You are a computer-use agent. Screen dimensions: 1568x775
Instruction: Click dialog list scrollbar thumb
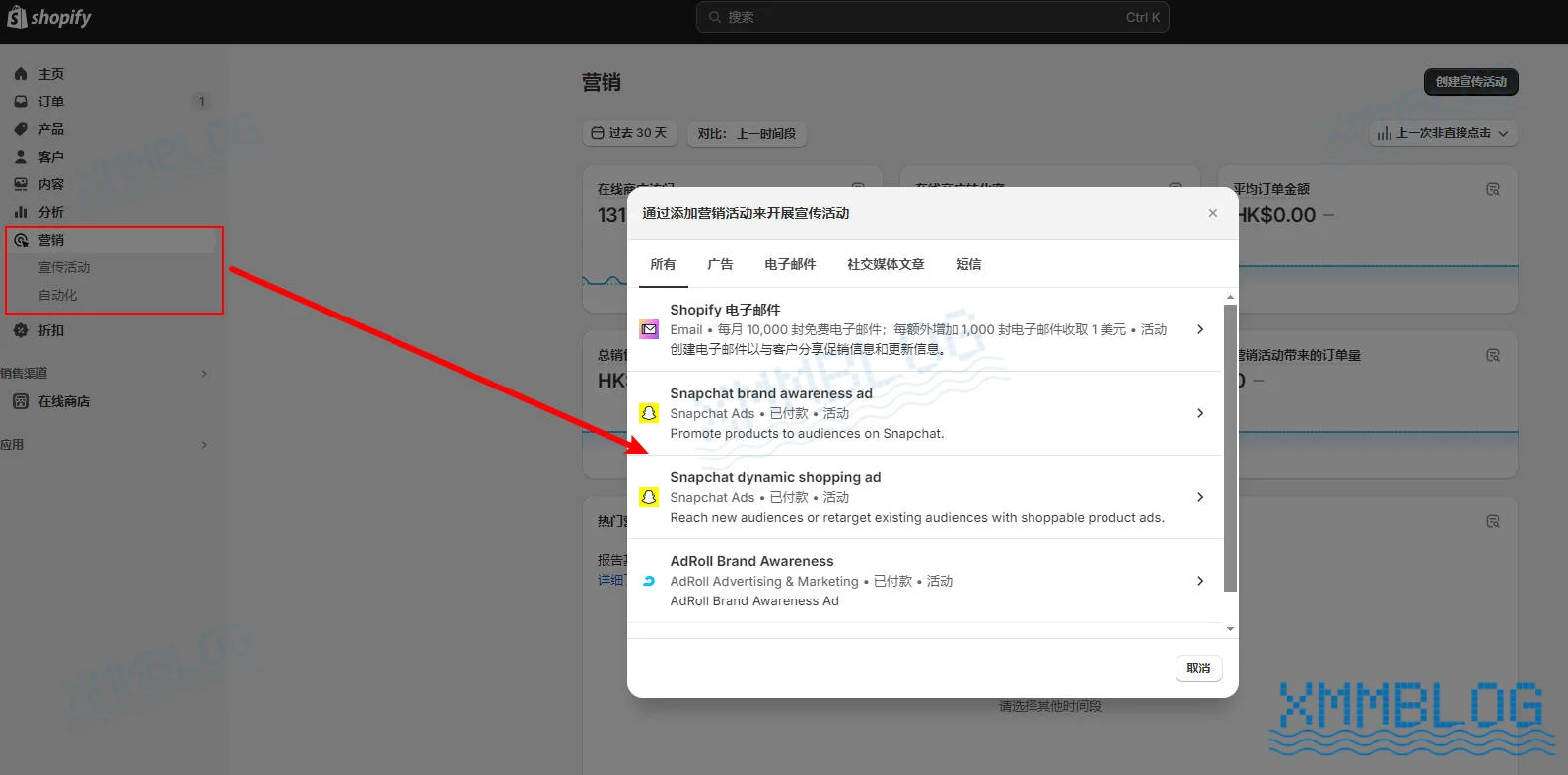point(1230,448)
